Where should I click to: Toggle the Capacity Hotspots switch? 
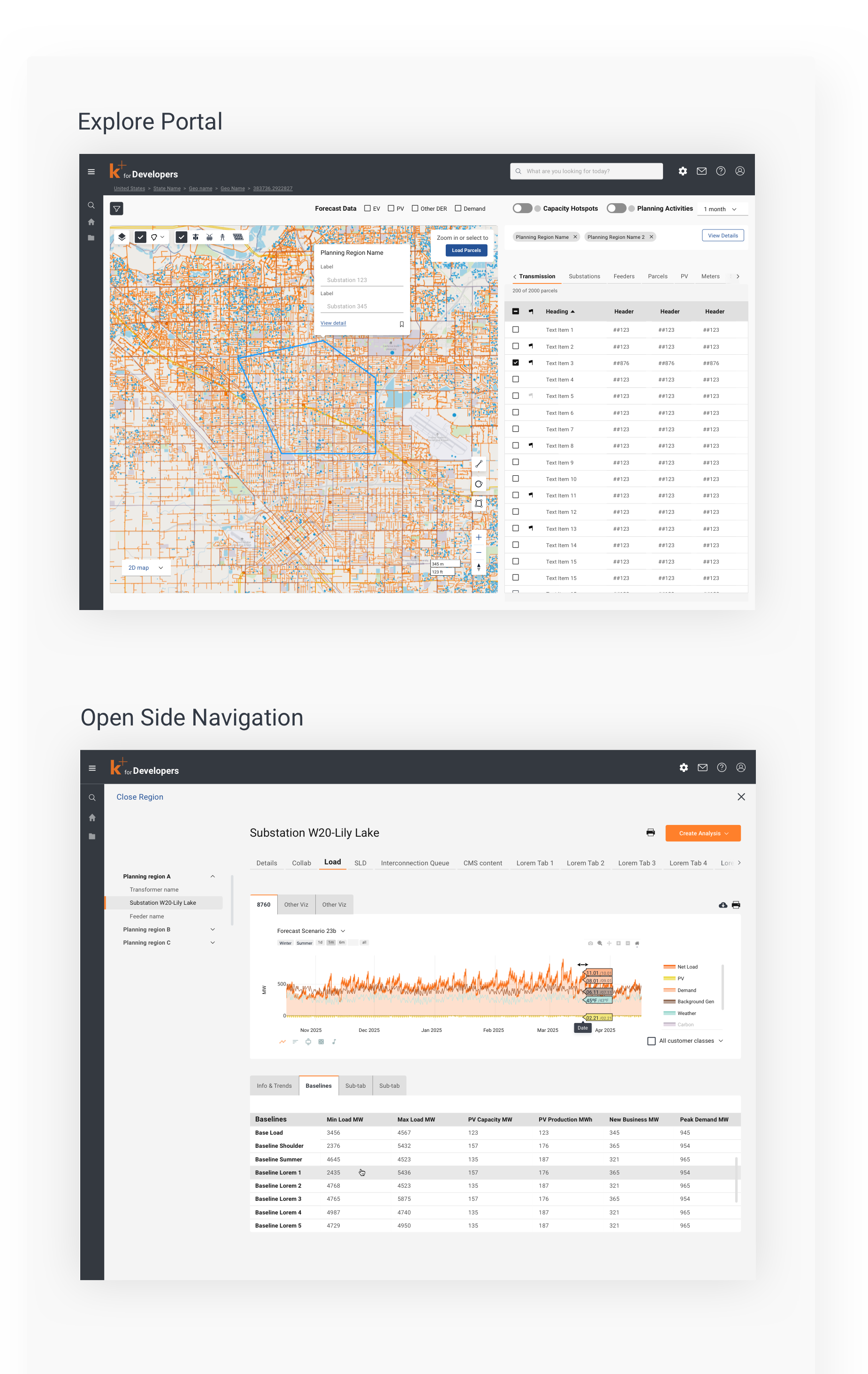(x=522, y=208)
